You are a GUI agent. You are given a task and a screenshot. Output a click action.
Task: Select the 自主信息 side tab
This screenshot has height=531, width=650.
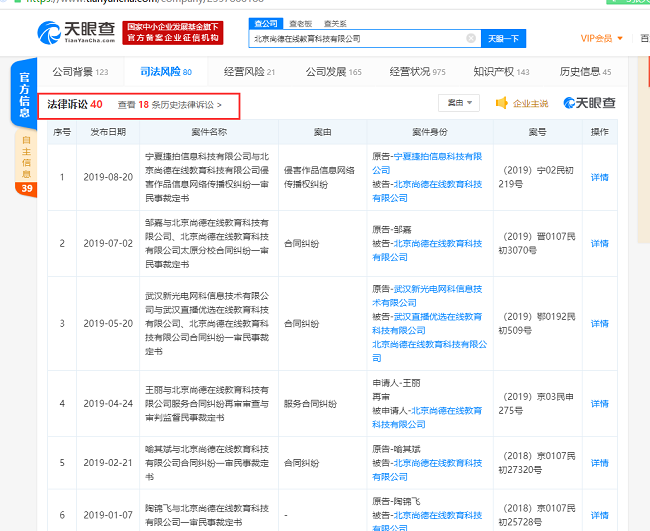[26, 157]
